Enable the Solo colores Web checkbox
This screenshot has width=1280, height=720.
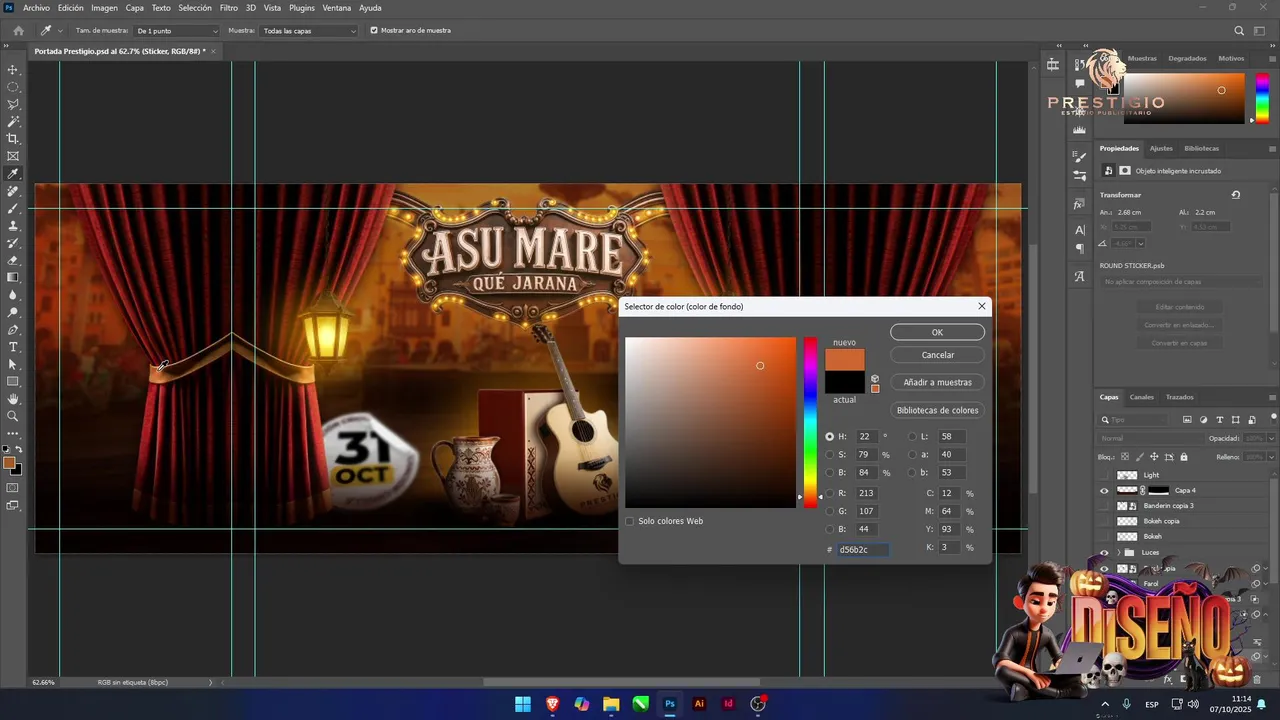[630, 521]
